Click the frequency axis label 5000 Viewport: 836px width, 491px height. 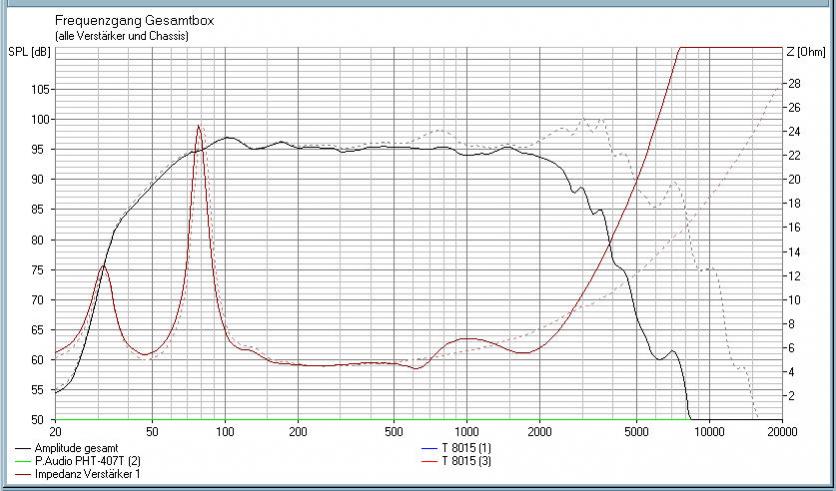[x=636, y=432]
